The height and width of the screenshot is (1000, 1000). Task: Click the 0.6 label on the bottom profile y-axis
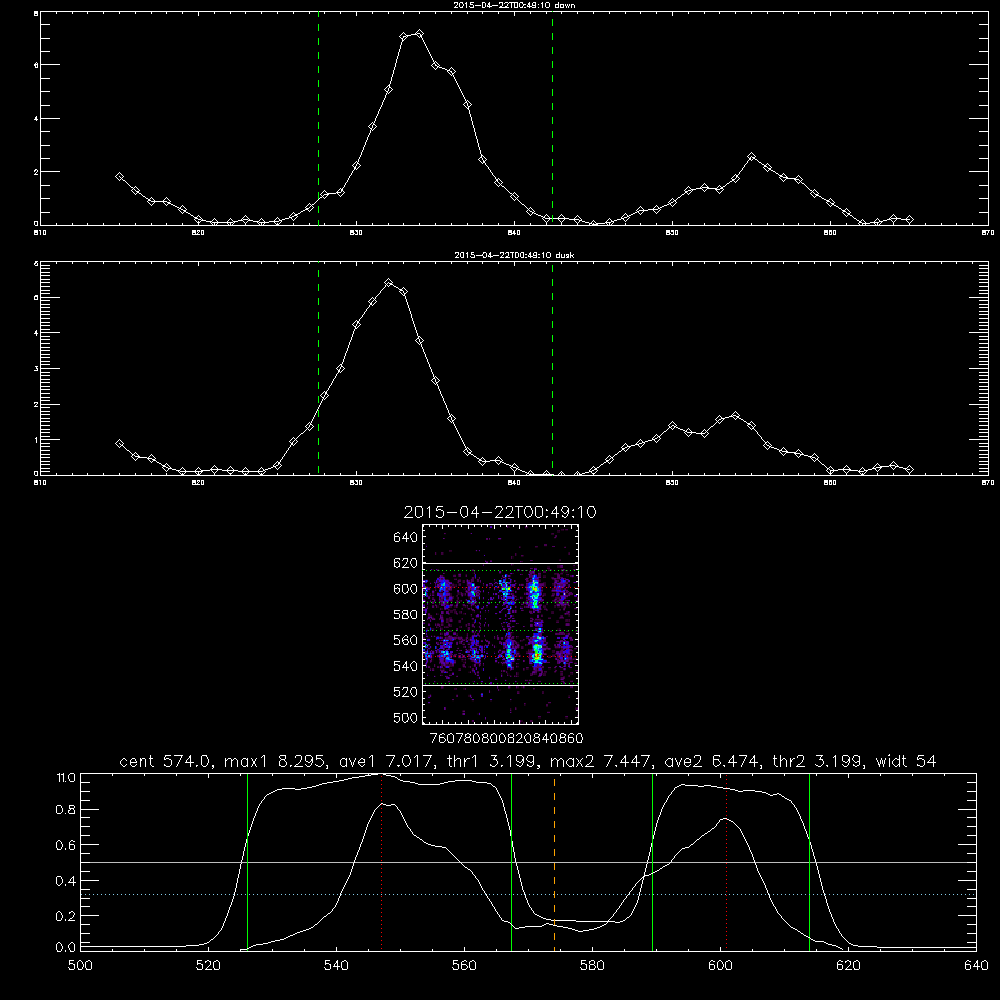coord(66,845)
